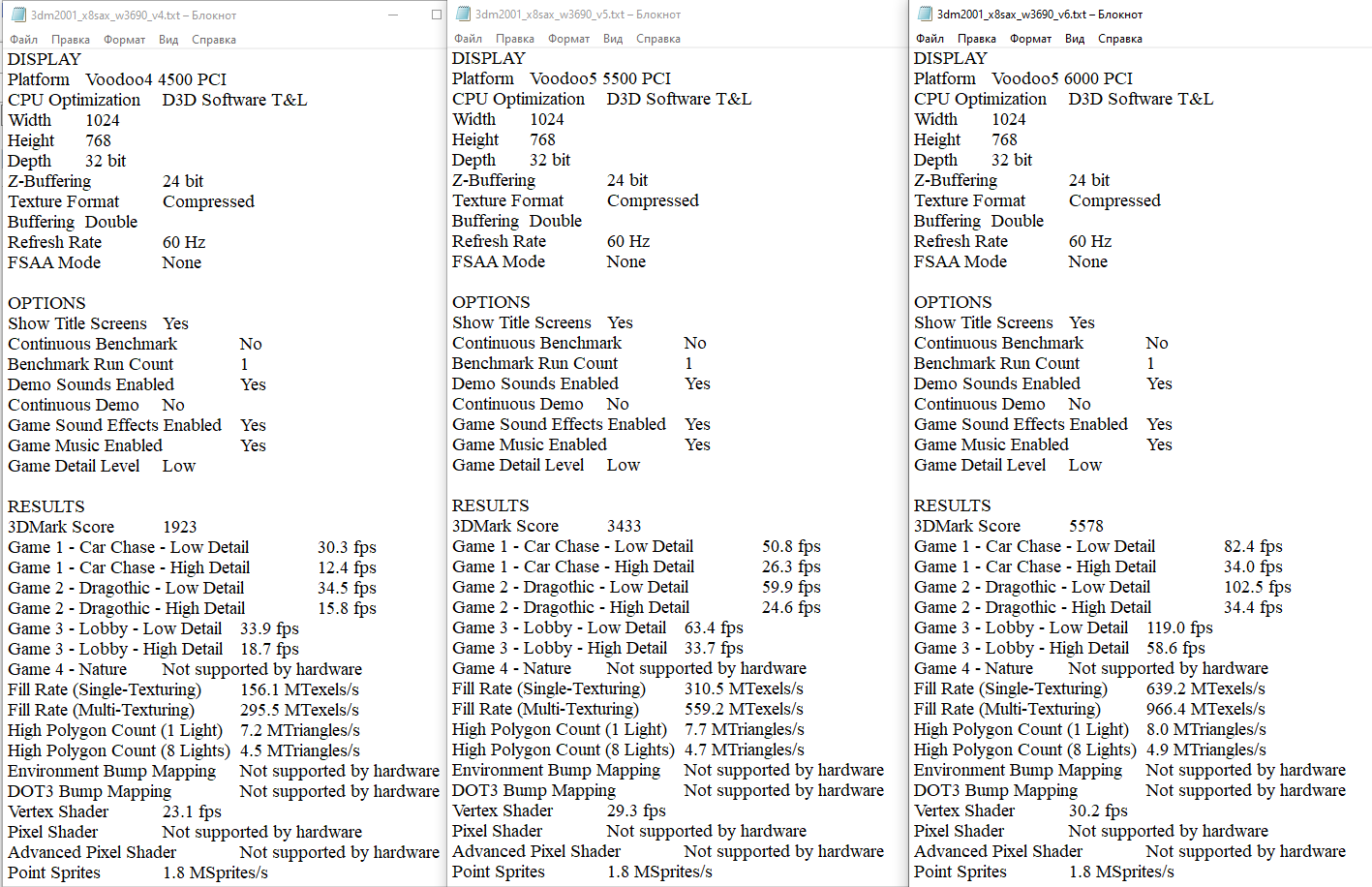The width and height of the screenshot is (1372, 887).
Task: Open Файл menu in v4.txt window
Action: click(24, 40)
